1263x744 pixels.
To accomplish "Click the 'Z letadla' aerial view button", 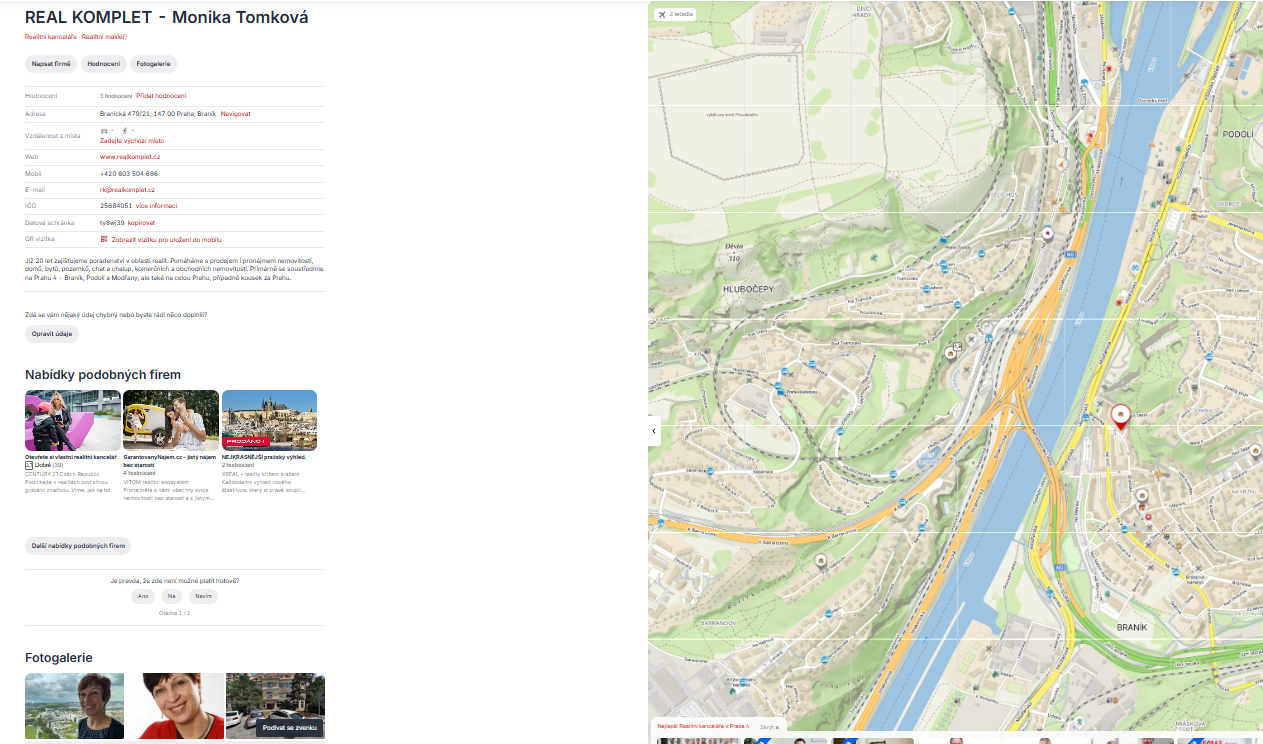I will tap(675, 14).
